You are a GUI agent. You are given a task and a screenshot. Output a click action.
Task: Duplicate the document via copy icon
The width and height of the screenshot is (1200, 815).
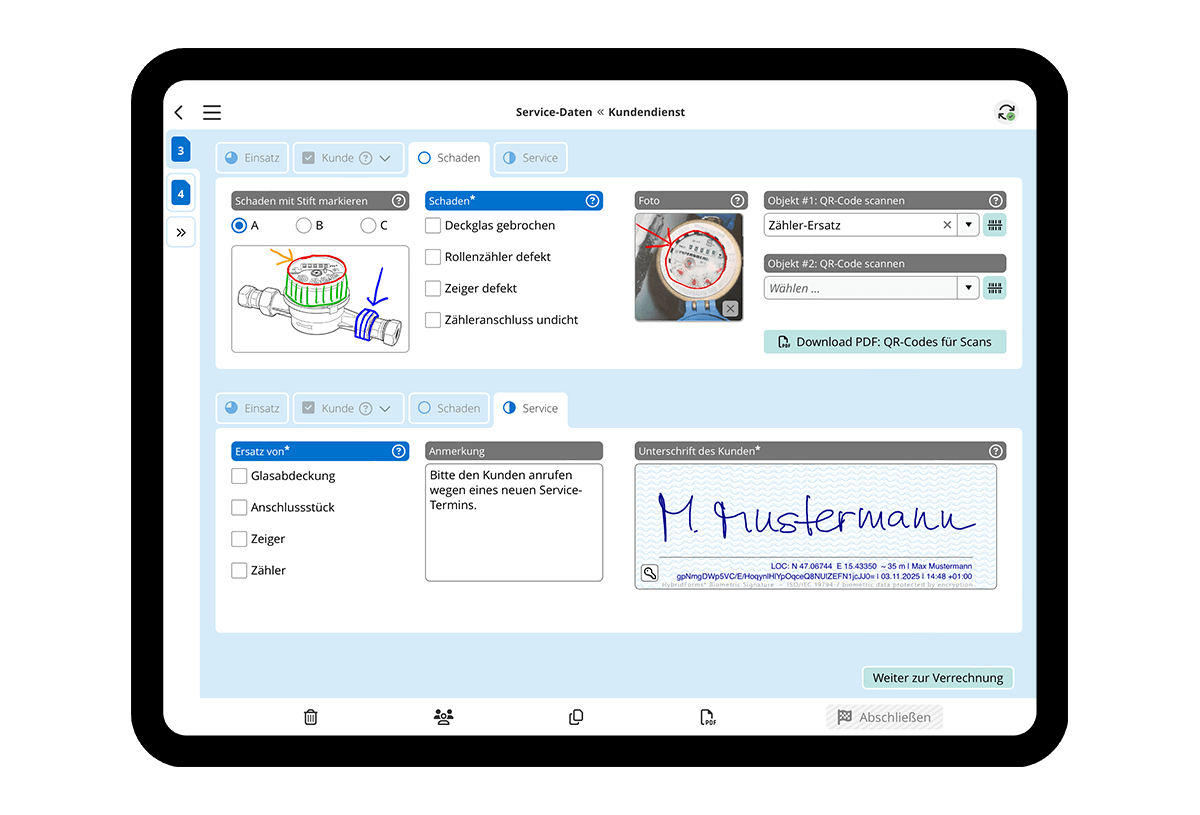pos(576,717)
